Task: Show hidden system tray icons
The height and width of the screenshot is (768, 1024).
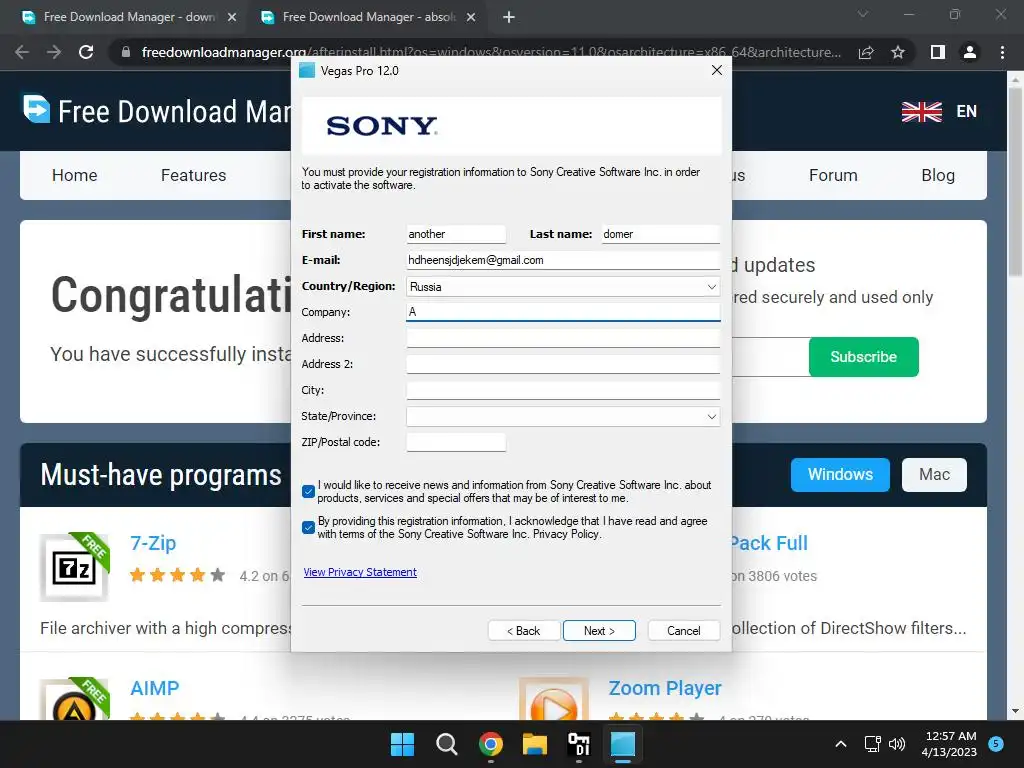Action: (841, 744)
